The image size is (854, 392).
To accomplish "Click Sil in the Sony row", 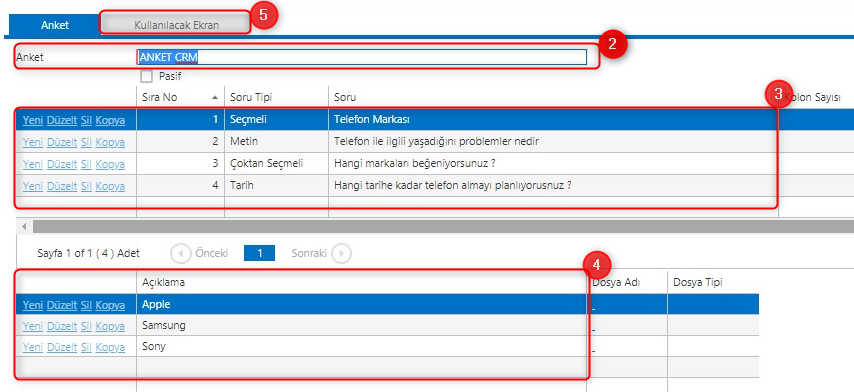I will point(86,347).
